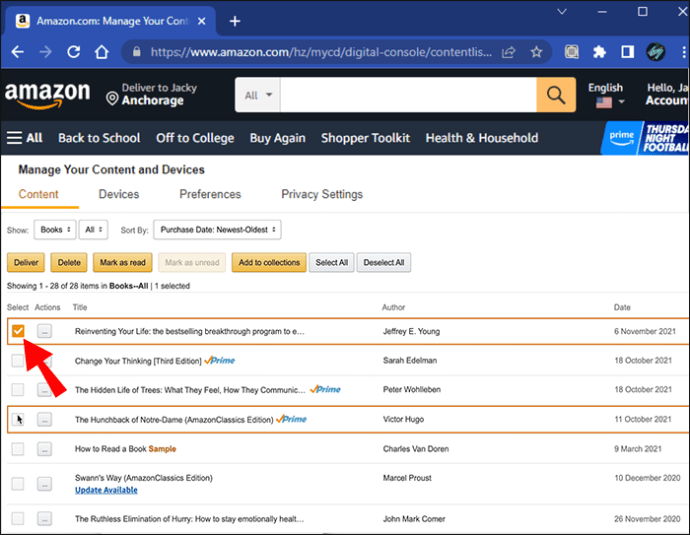Open the All filter dropdown
The height and width of the screenshot is (535, 690).
tap(93, 230)
